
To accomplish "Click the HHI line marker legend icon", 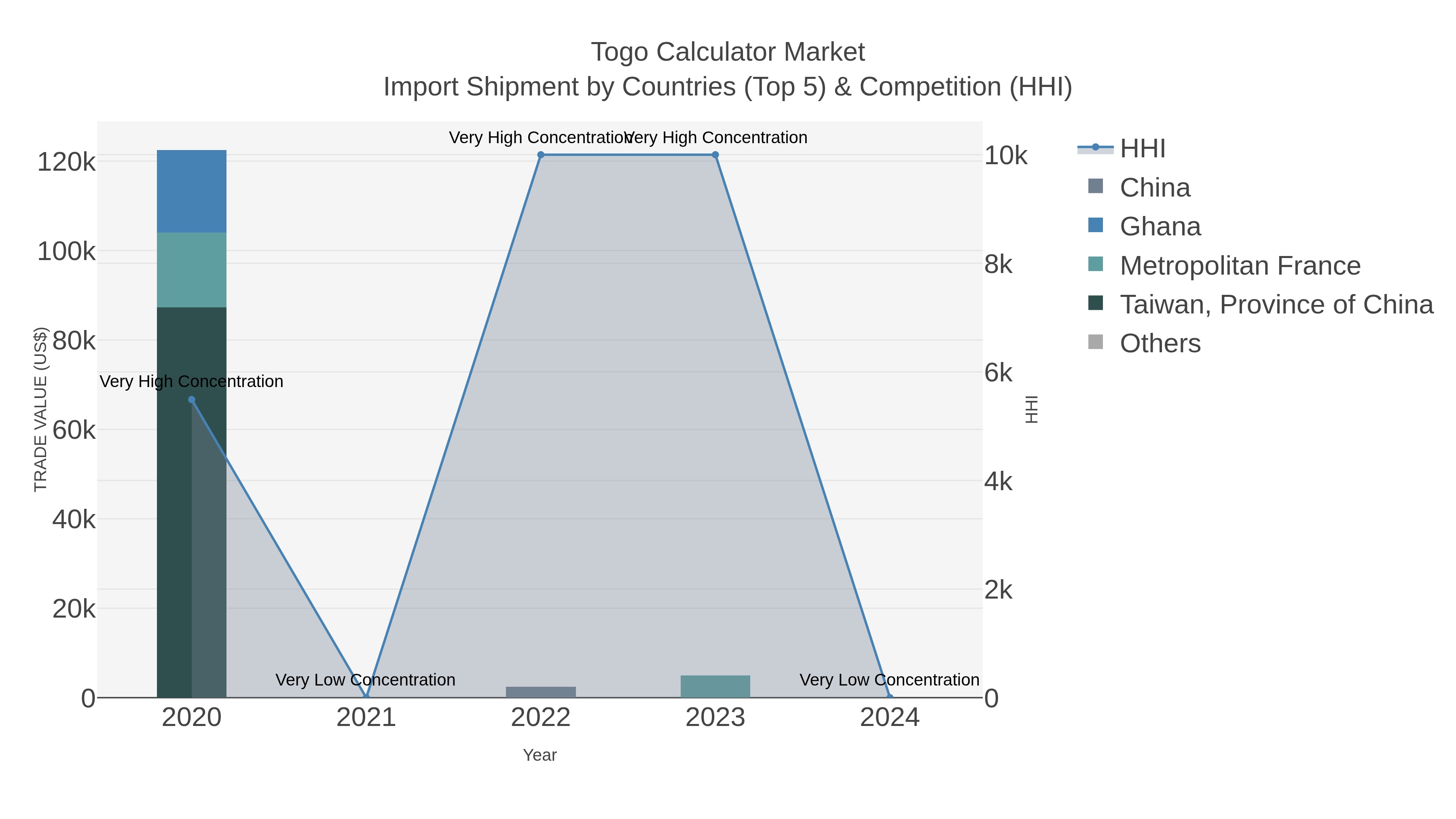I will [x=1095, y=148].
